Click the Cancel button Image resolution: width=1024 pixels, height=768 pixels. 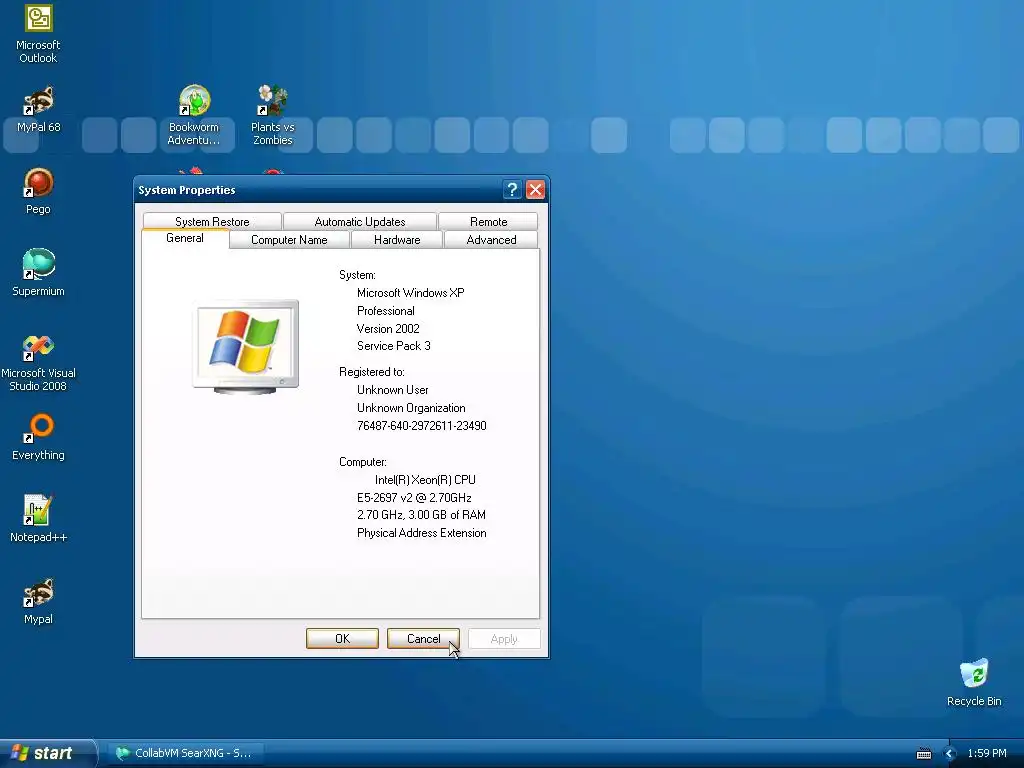(x=423, y=639)
